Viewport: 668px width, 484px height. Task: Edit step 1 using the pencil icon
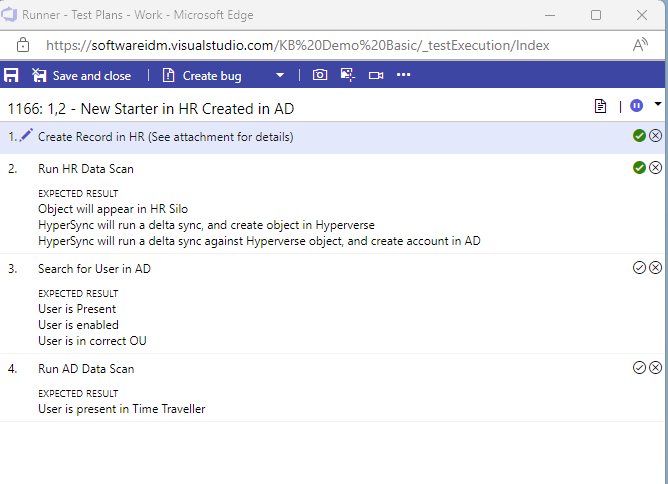(x=26, y=136)
